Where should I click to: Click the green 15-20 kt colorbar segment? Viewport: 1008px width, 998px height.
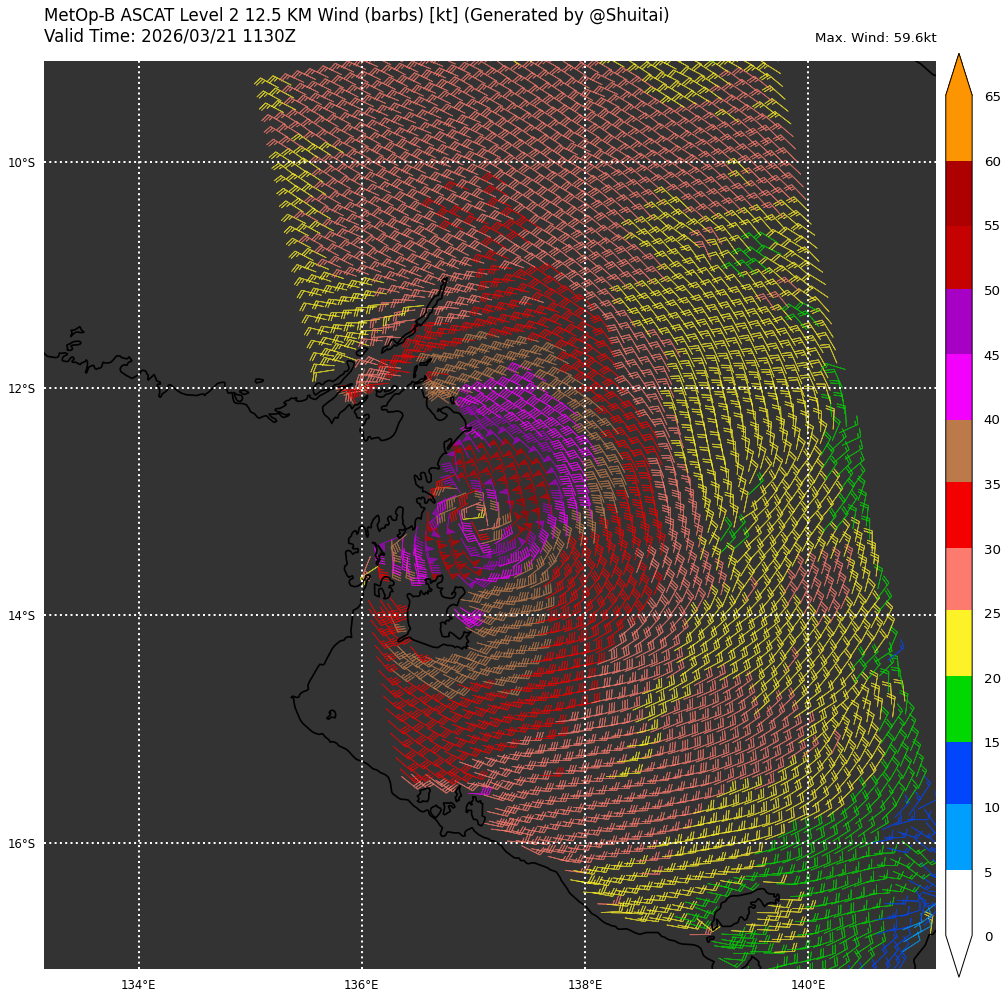(x=958, y=708)
